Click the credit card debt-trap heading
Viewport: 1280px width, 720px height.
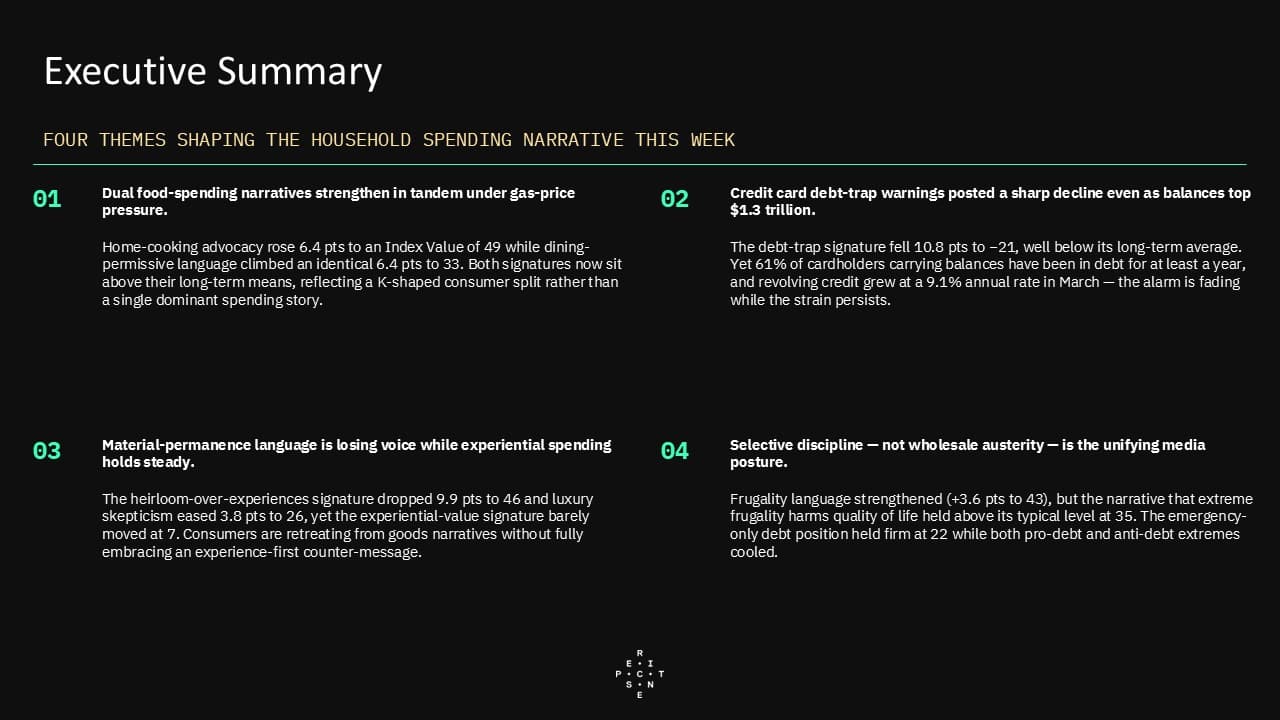[990, 201]
